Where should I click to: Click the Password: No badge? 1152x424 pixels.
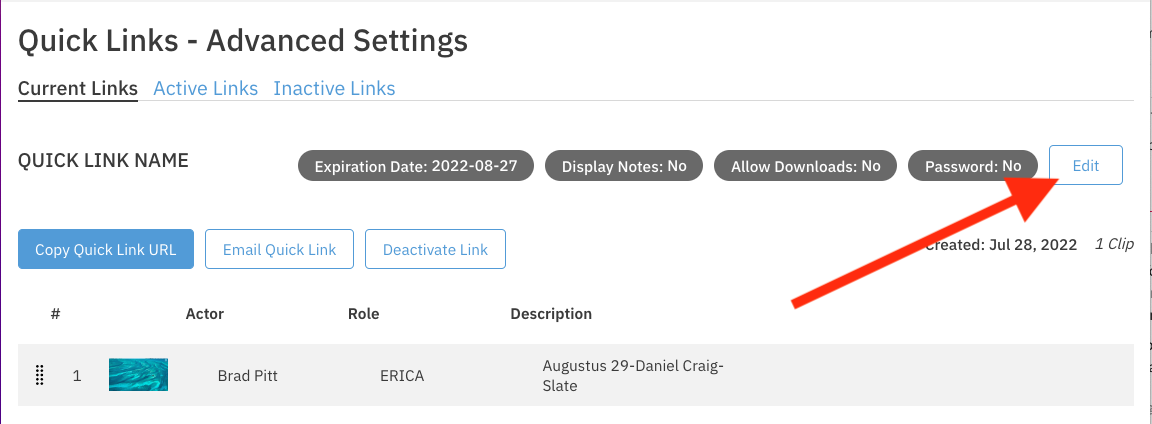pyautogui.click(x=972, y=166)
